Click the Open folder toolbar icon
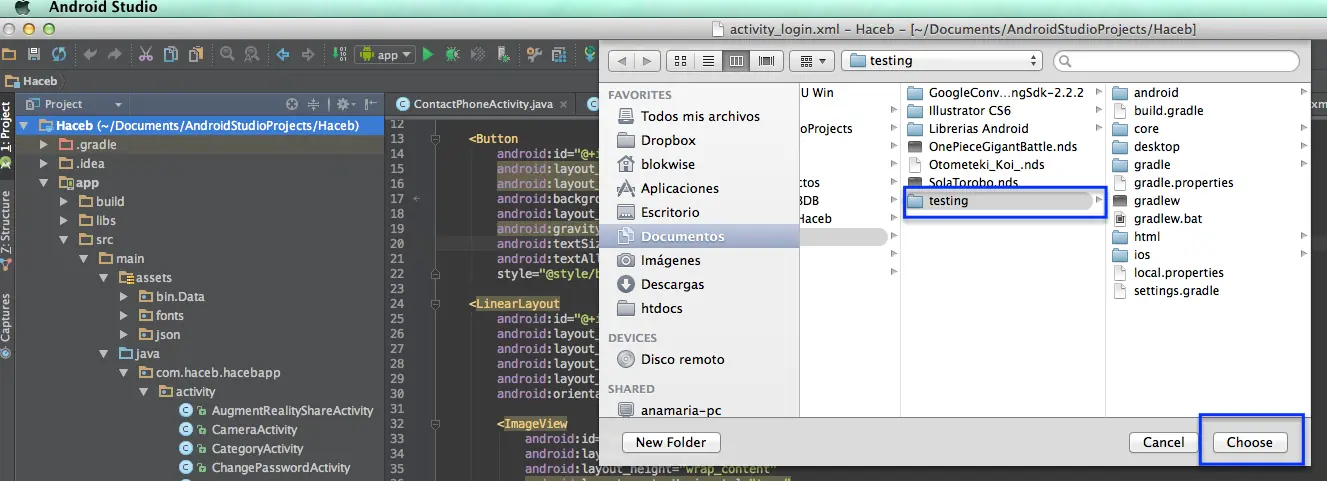 tap(9, 54)
